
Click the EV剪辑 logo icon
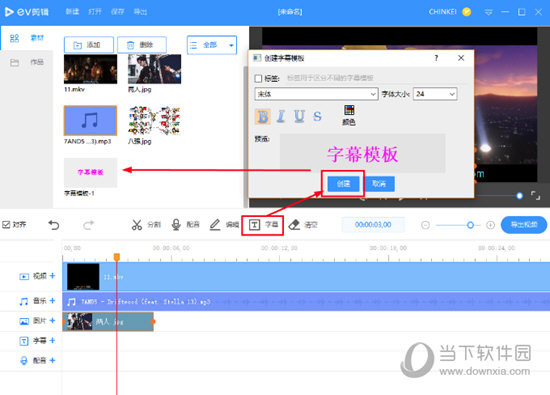(x=9, y=12)
